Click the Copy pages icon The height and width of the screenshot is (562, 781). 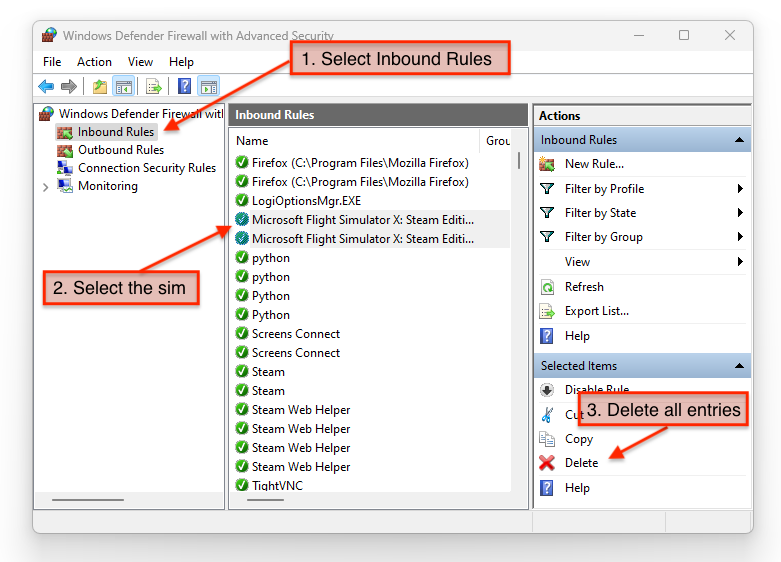pyautogui.click(x=547, y=439)
